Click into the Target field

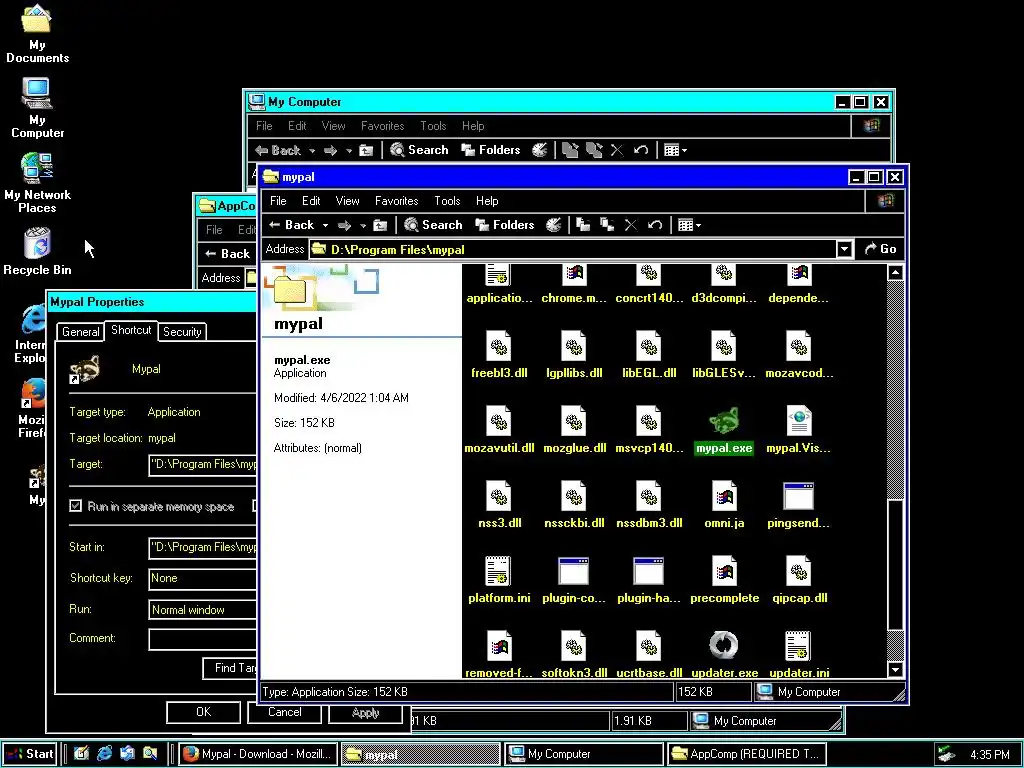tap(203, 465)
